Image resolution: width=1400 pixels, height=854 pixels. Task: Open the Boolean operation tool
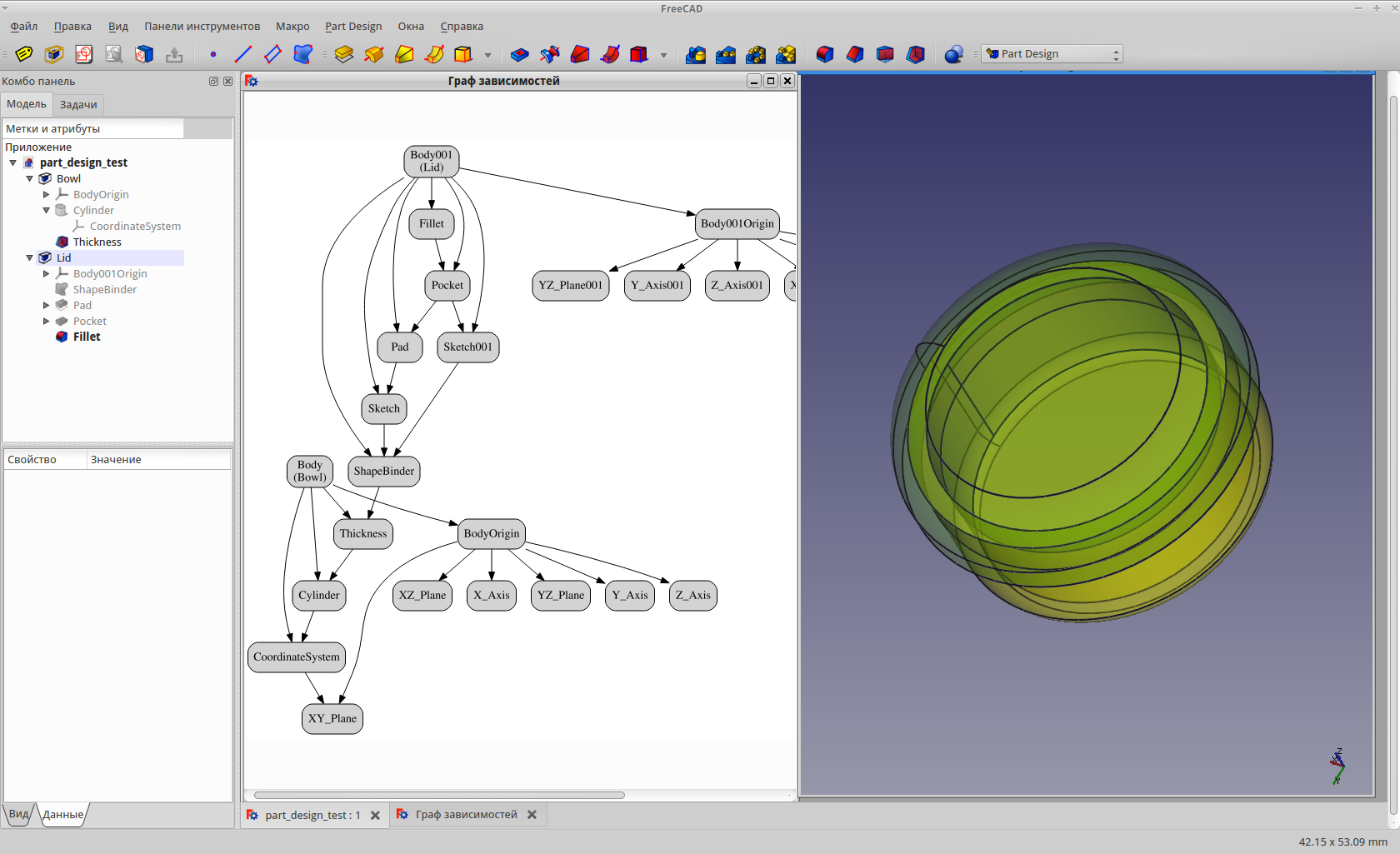pyautogui.click(x=952, y=54)
